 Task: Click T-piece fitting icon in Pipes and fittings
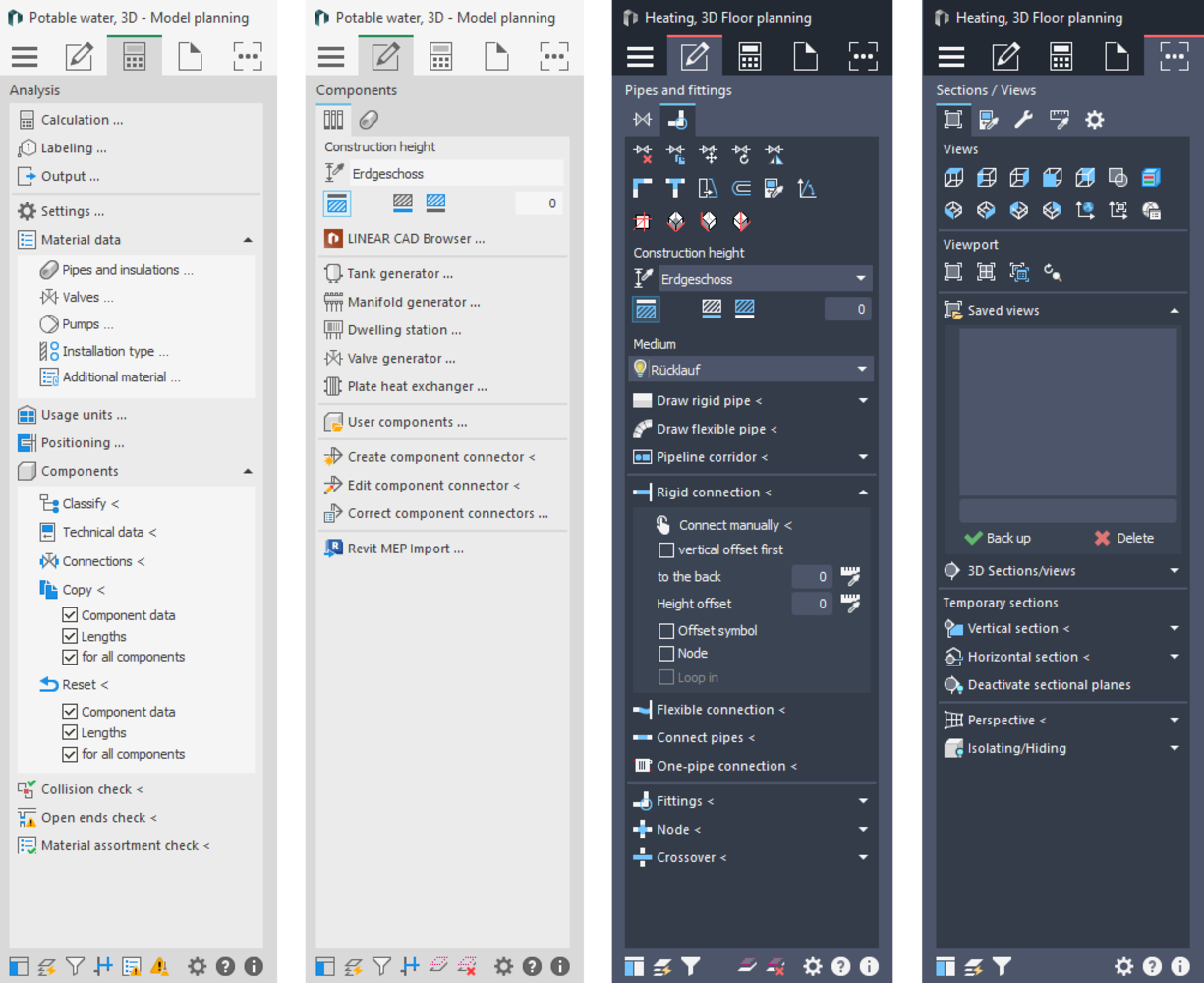pos(675,188)
